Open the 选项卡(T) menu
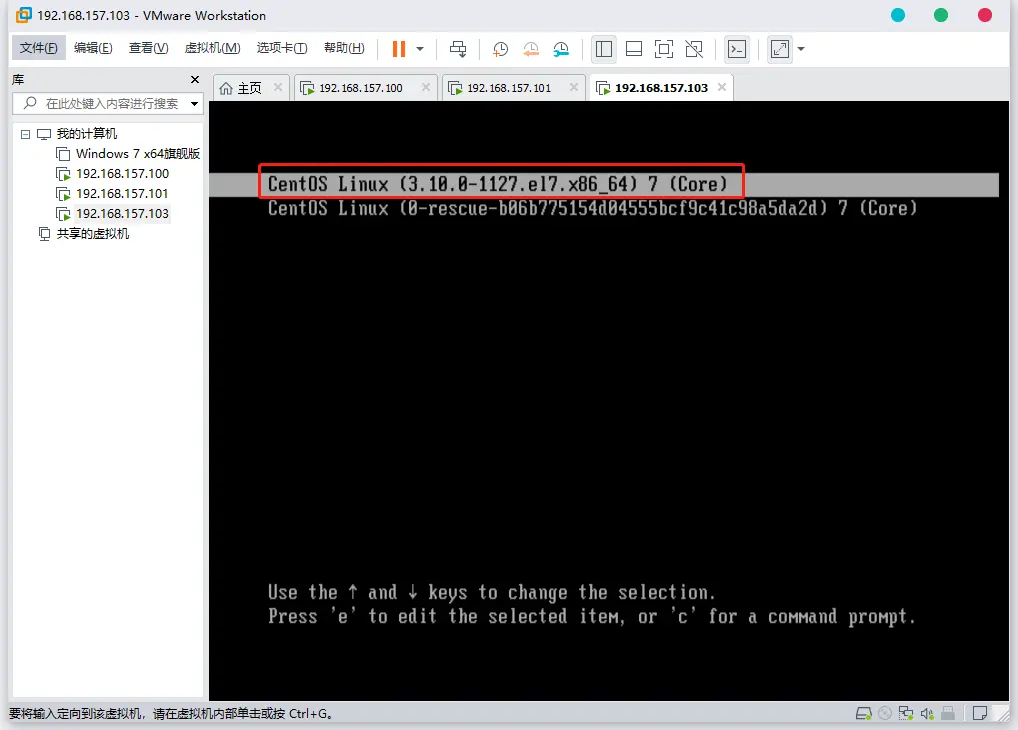 (282, 48)
